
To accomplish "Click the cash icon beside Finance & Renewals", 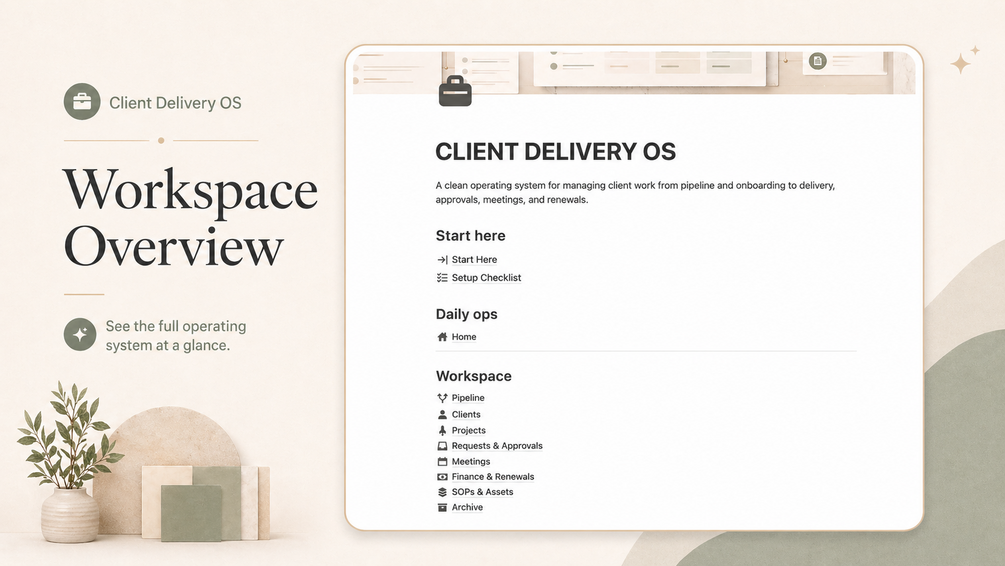I will pos(442,477).
